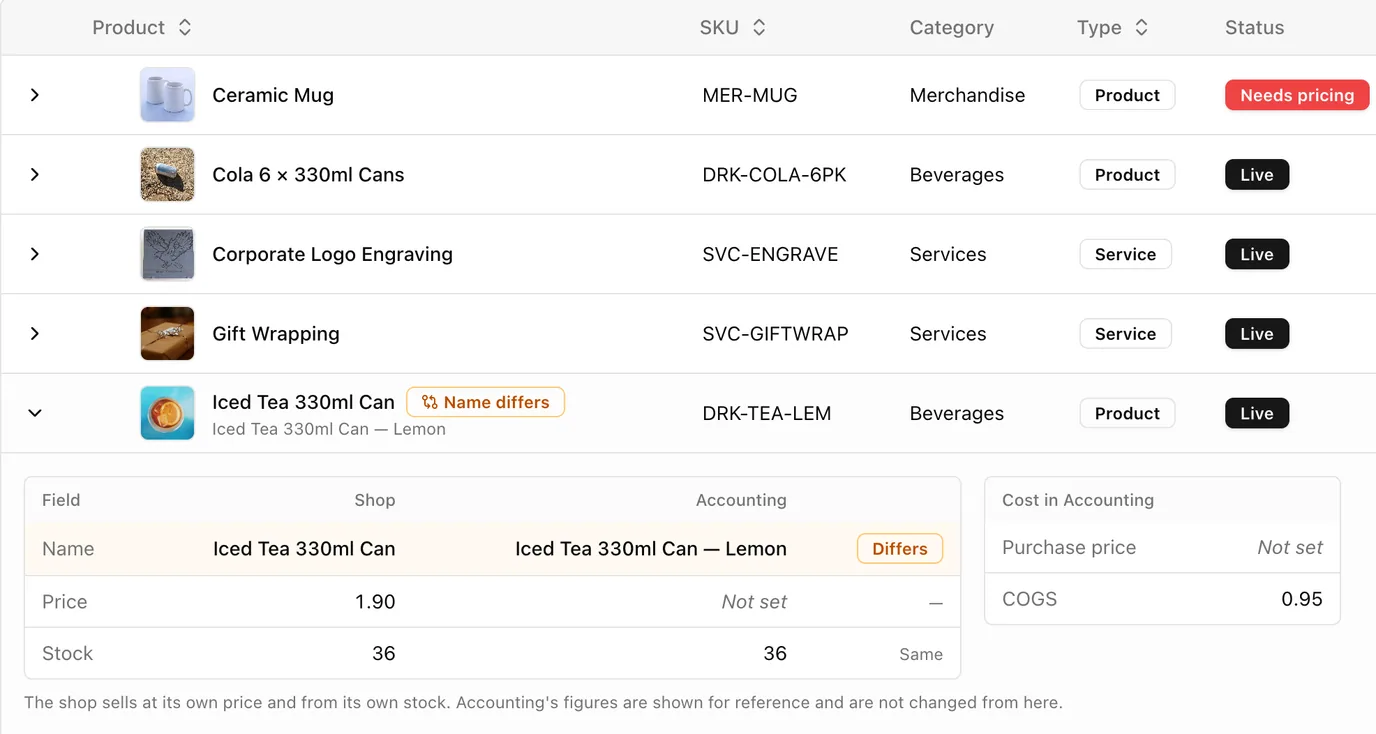This screenshot has width=1376, height=734.
Task: Select SKU MER-MUG
Action: tap(750, 95)
